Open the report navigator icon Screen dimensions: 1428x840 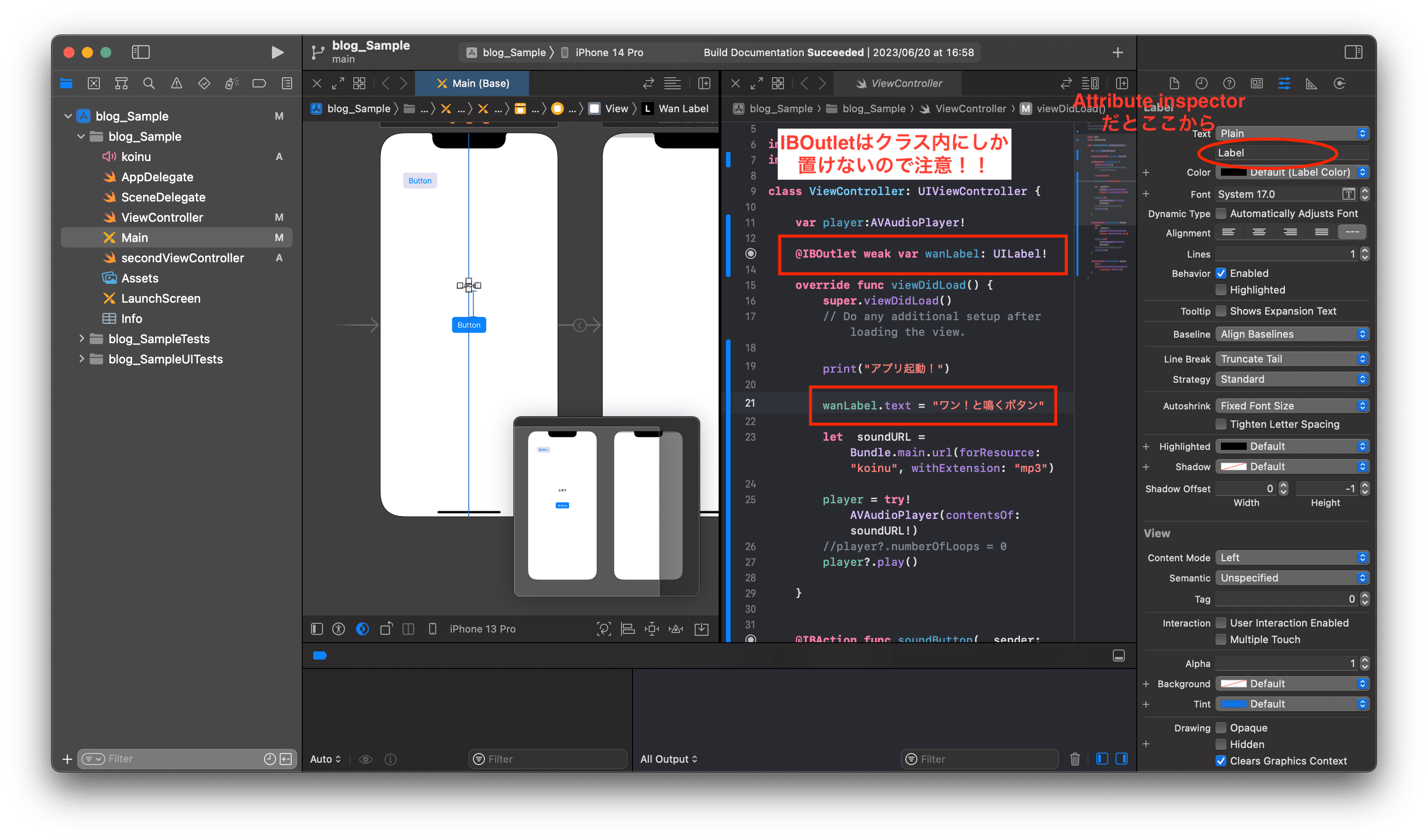(x=287, y=83)
